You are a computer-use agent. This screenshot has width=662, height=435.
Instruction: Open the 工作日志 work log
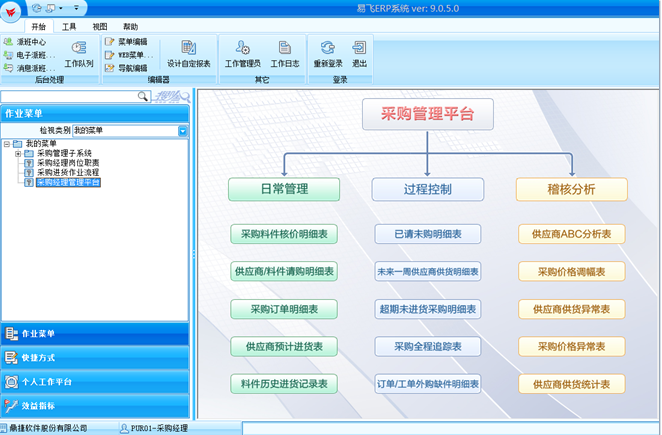(x=286, y=52)
